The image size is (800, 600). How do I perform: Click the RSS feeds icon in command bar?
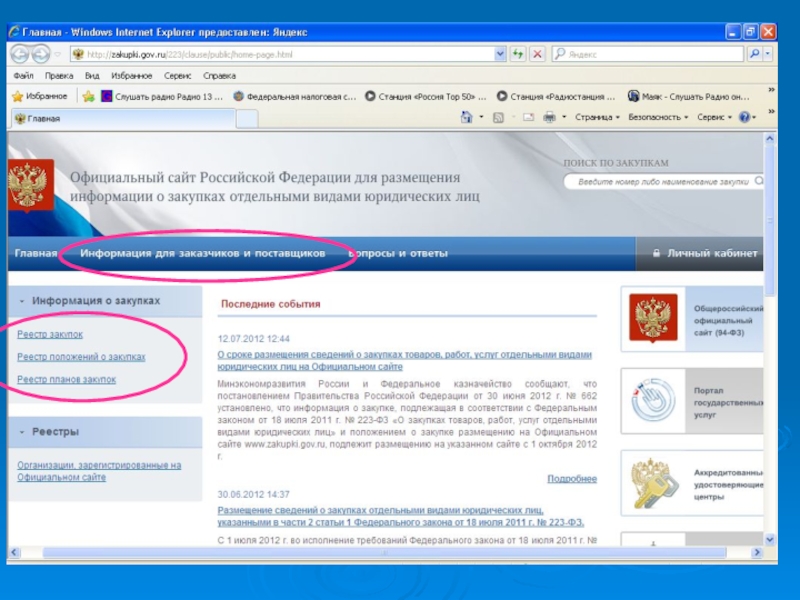click(x=498, y=117)
